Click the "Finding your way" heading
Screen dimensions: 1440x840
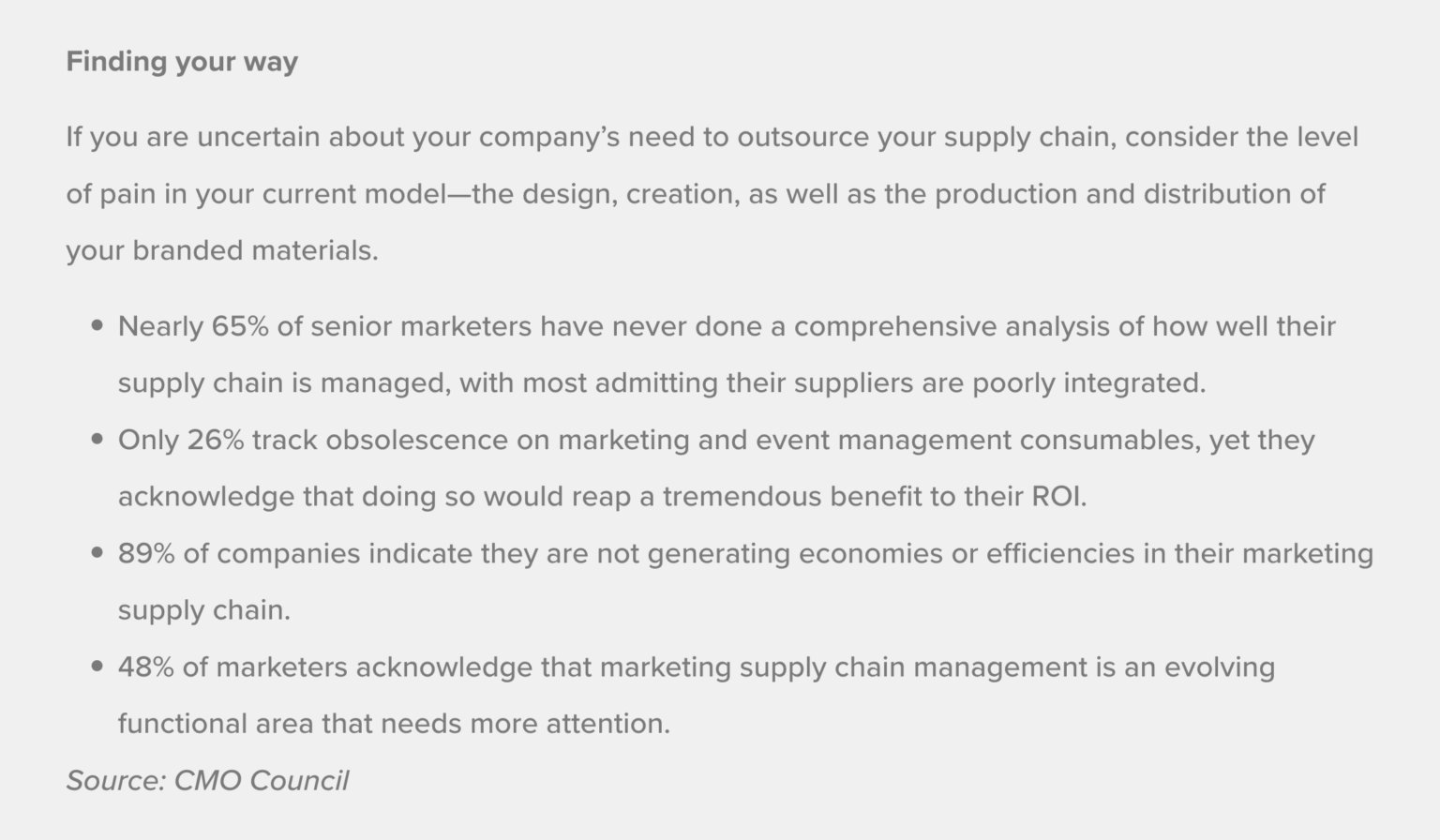182,62
